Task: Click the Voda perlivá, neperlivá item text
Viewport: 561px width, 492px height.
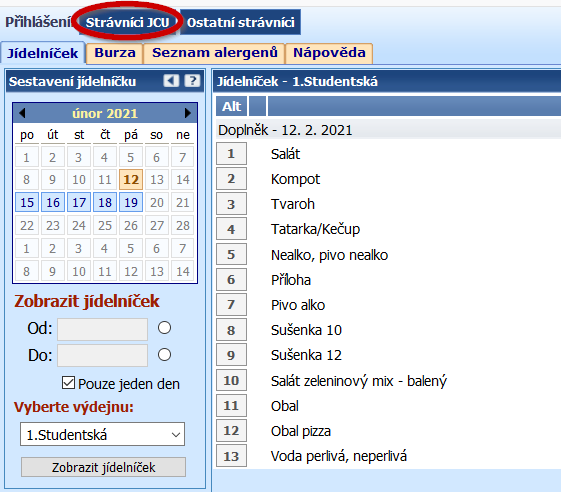Action: point(339,456)
